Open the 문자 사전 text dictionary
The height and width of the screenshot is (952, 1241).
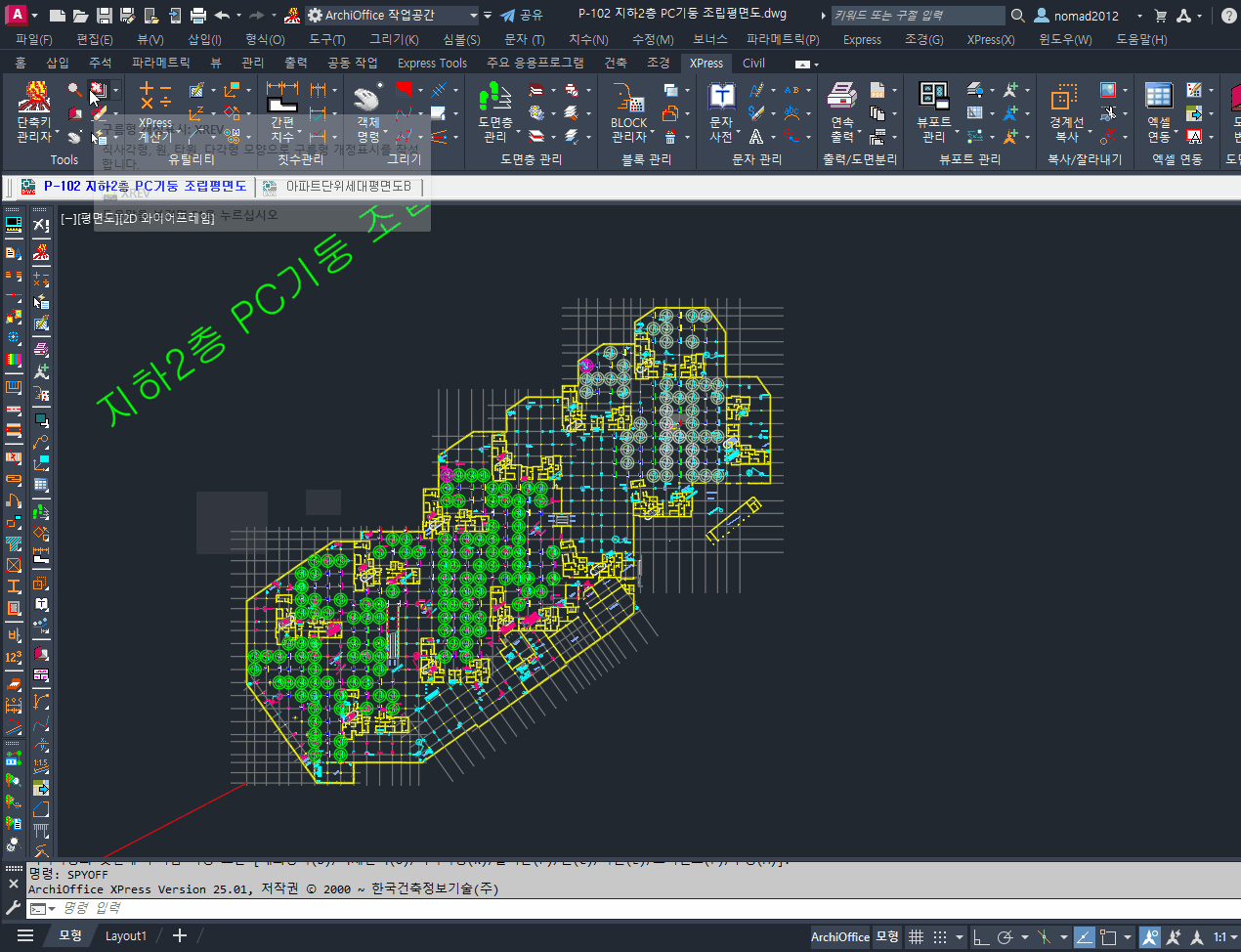click(x=721, y=111)
